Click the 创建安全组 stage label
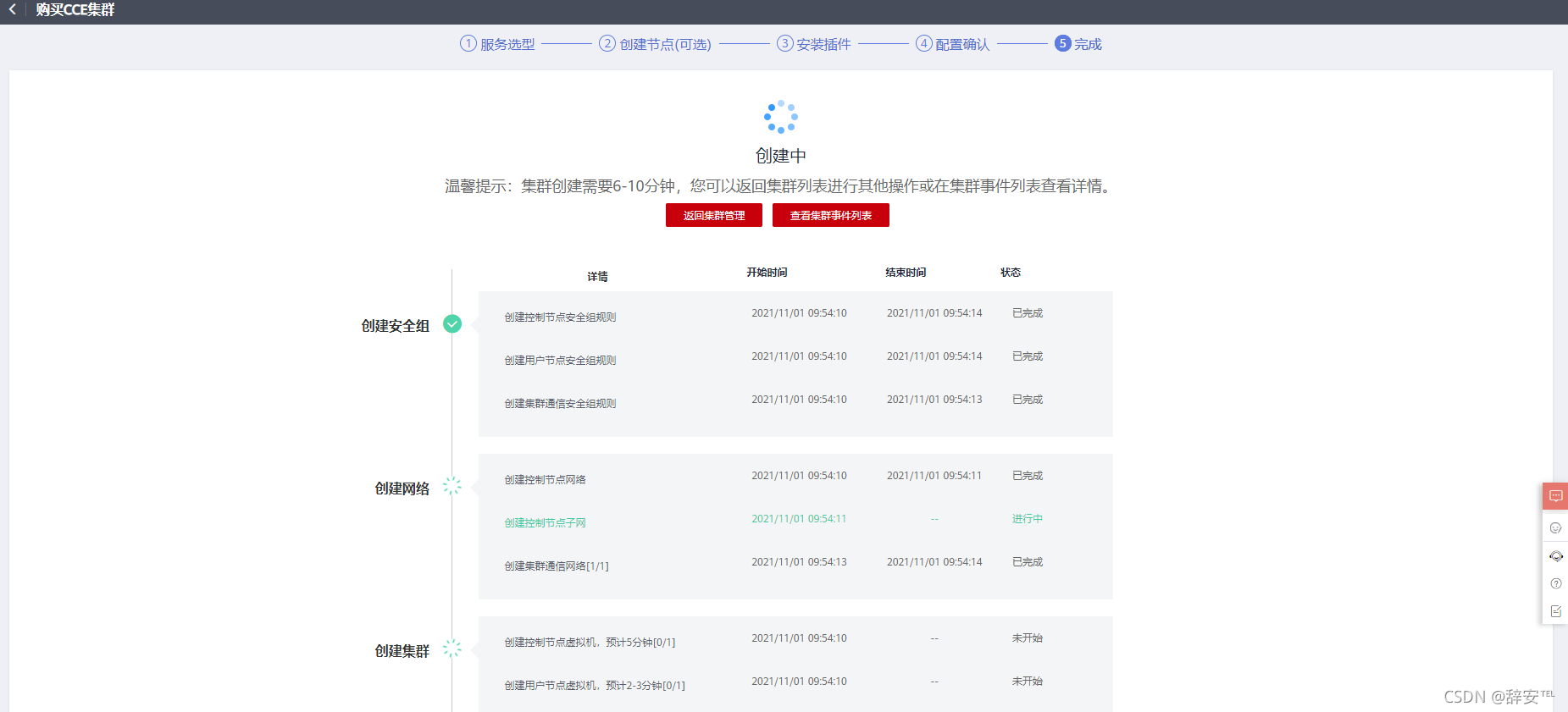This screenshot has height=712, width=1568. (x=396, y=326)
